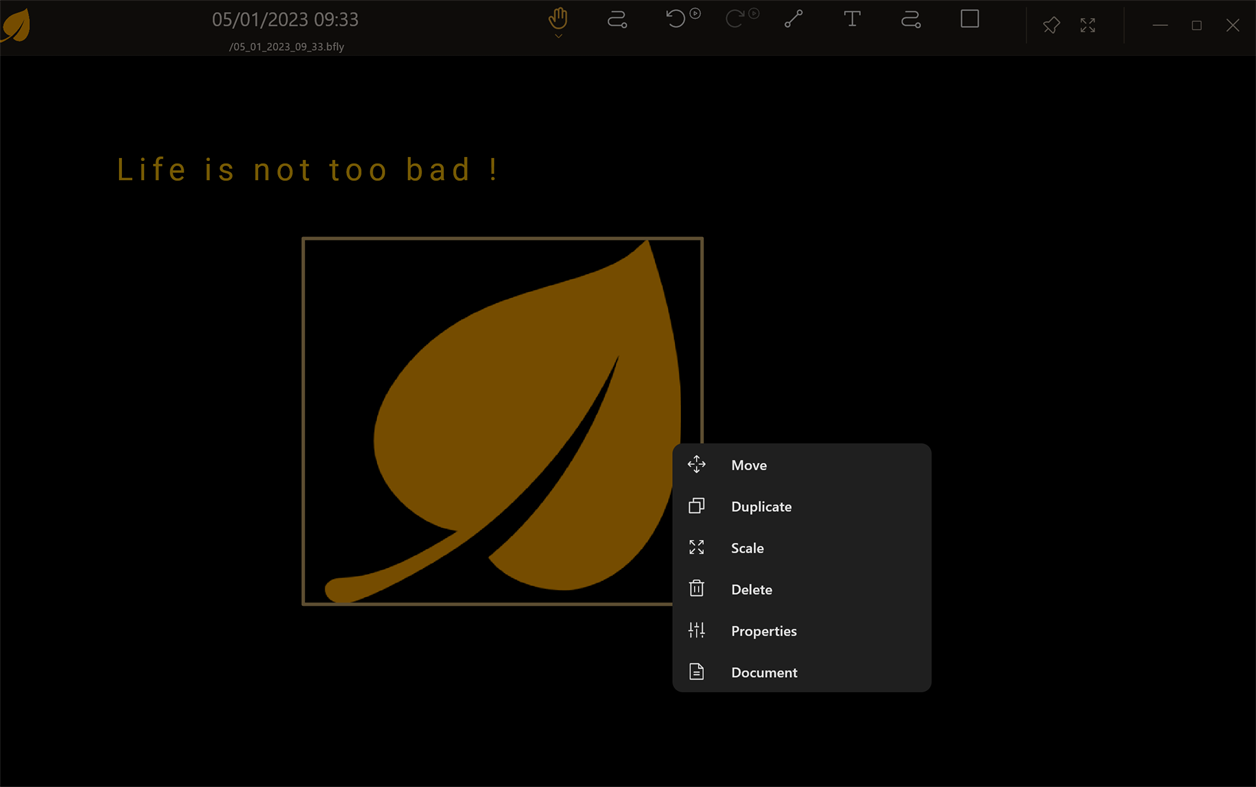
Task: Click the Undo icon
Action: 678,18
